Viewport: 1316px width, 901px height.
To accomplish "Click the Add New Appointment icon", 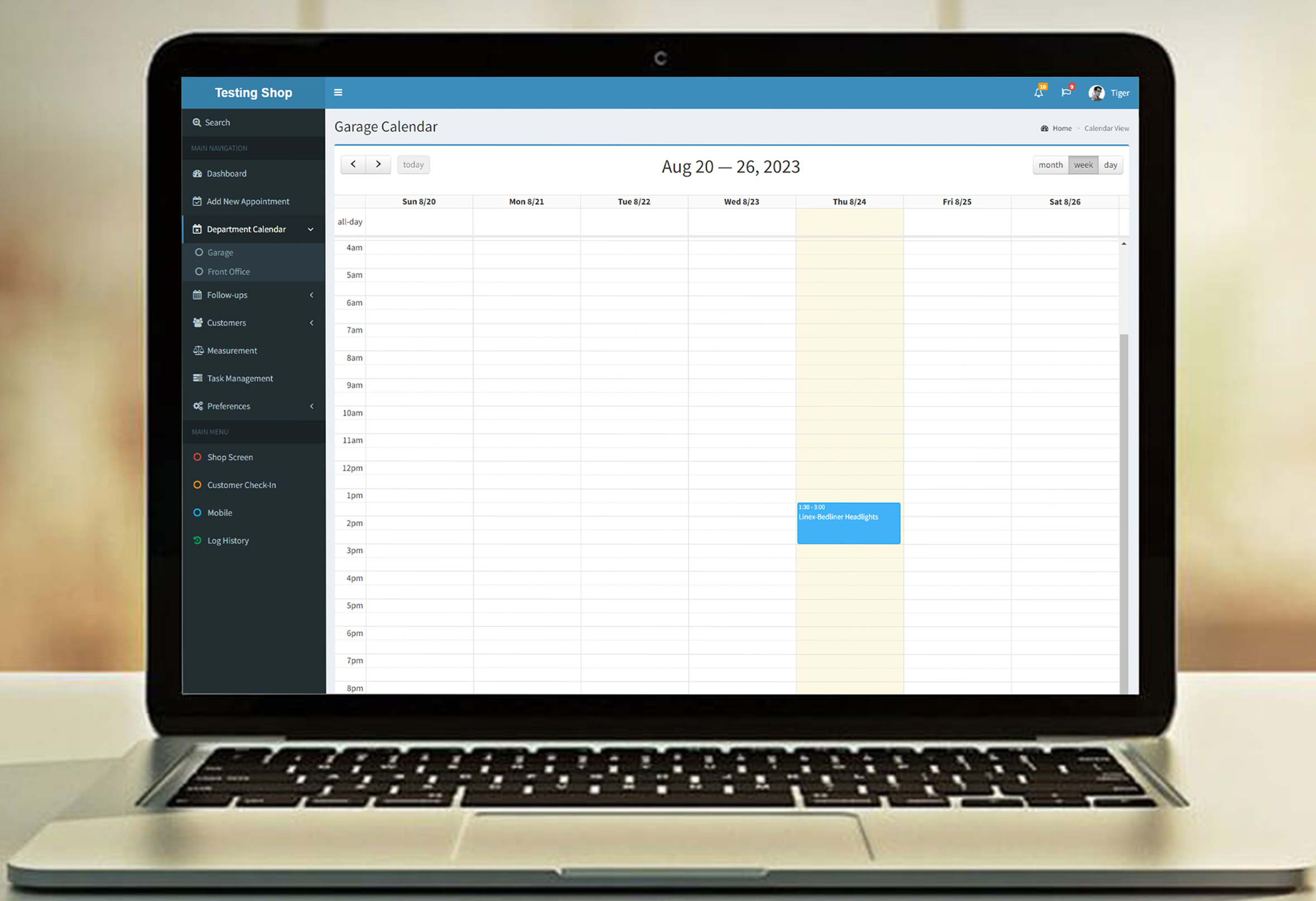I will click(196, 200).
